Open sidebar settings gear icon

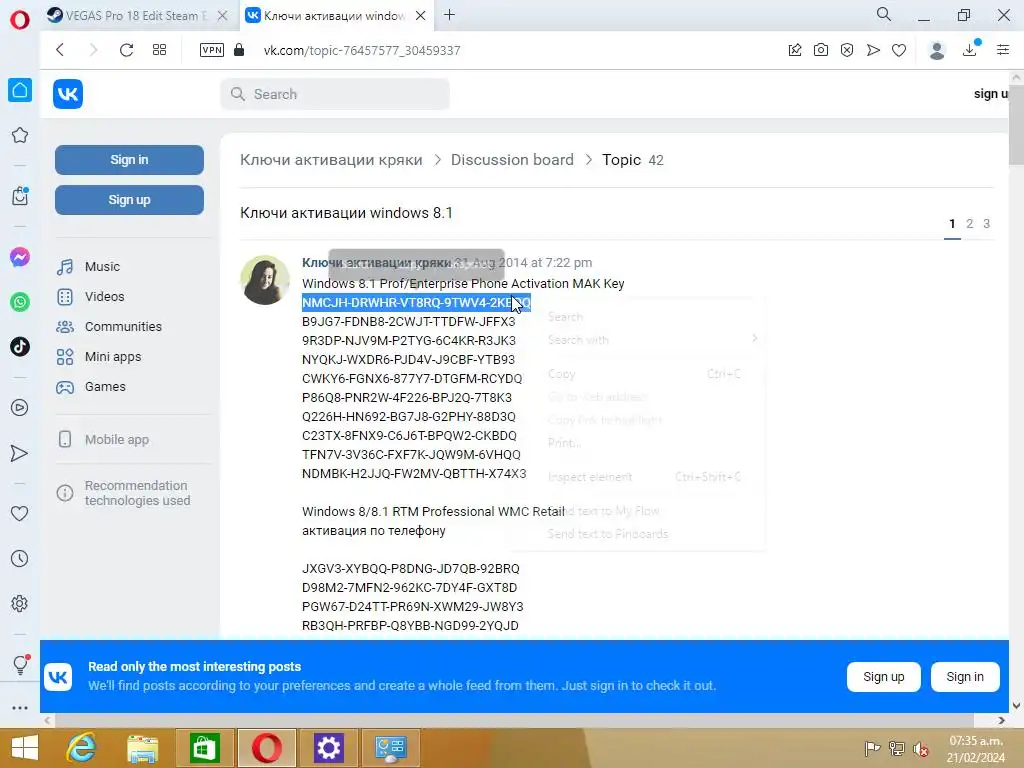click(20, 603)
